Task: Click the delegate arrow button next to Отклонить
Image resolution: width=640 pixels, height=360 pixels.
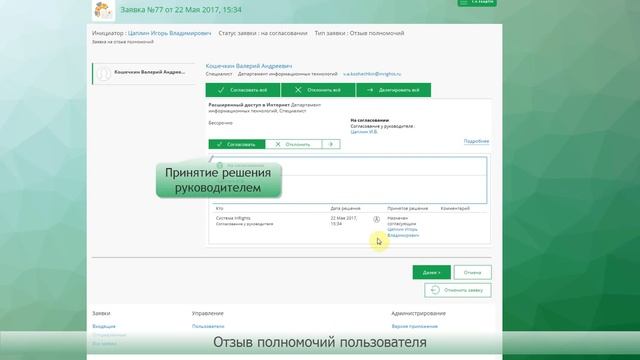Action: [x=331, y=144]
